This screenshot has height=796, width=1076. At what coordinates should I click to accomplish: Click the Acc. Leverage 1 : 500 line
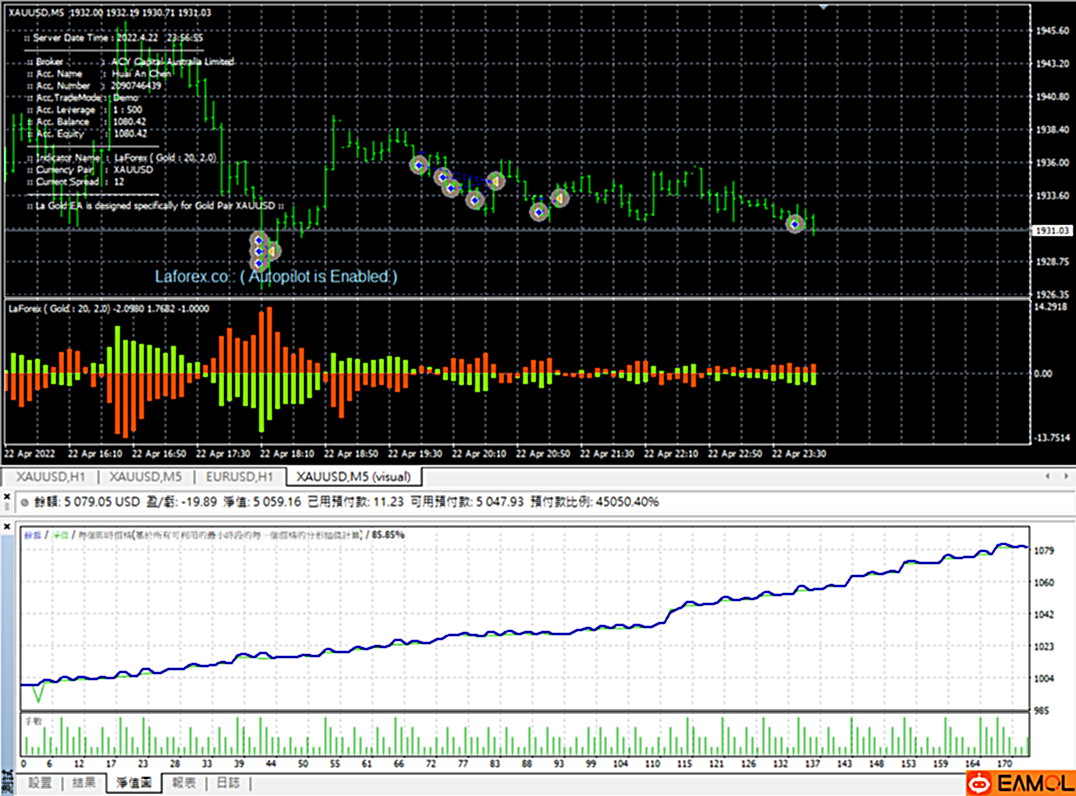[x=84, y=110]
